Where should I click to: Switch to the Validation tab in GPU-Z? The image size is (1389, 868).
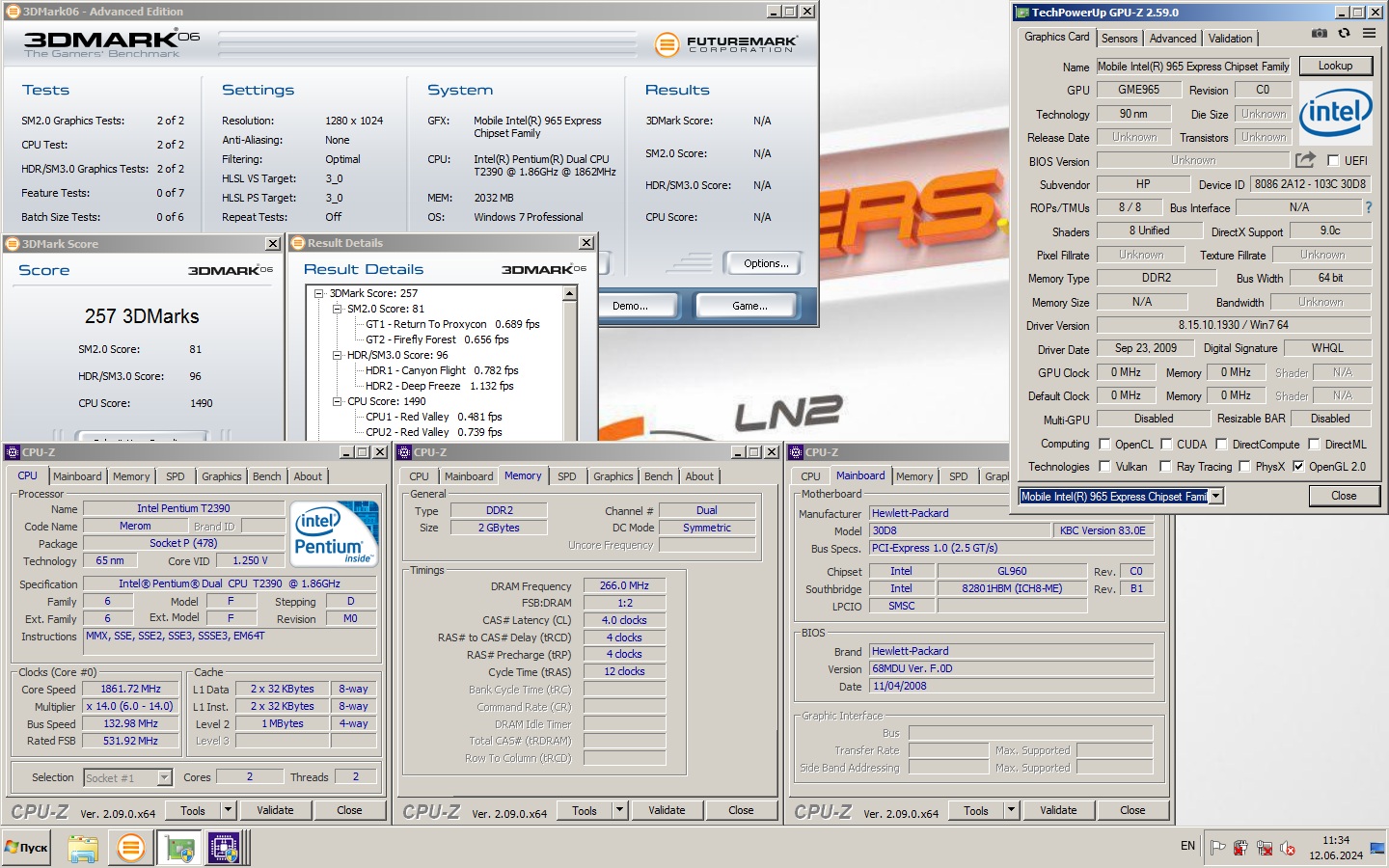[x=1231, y=39]
